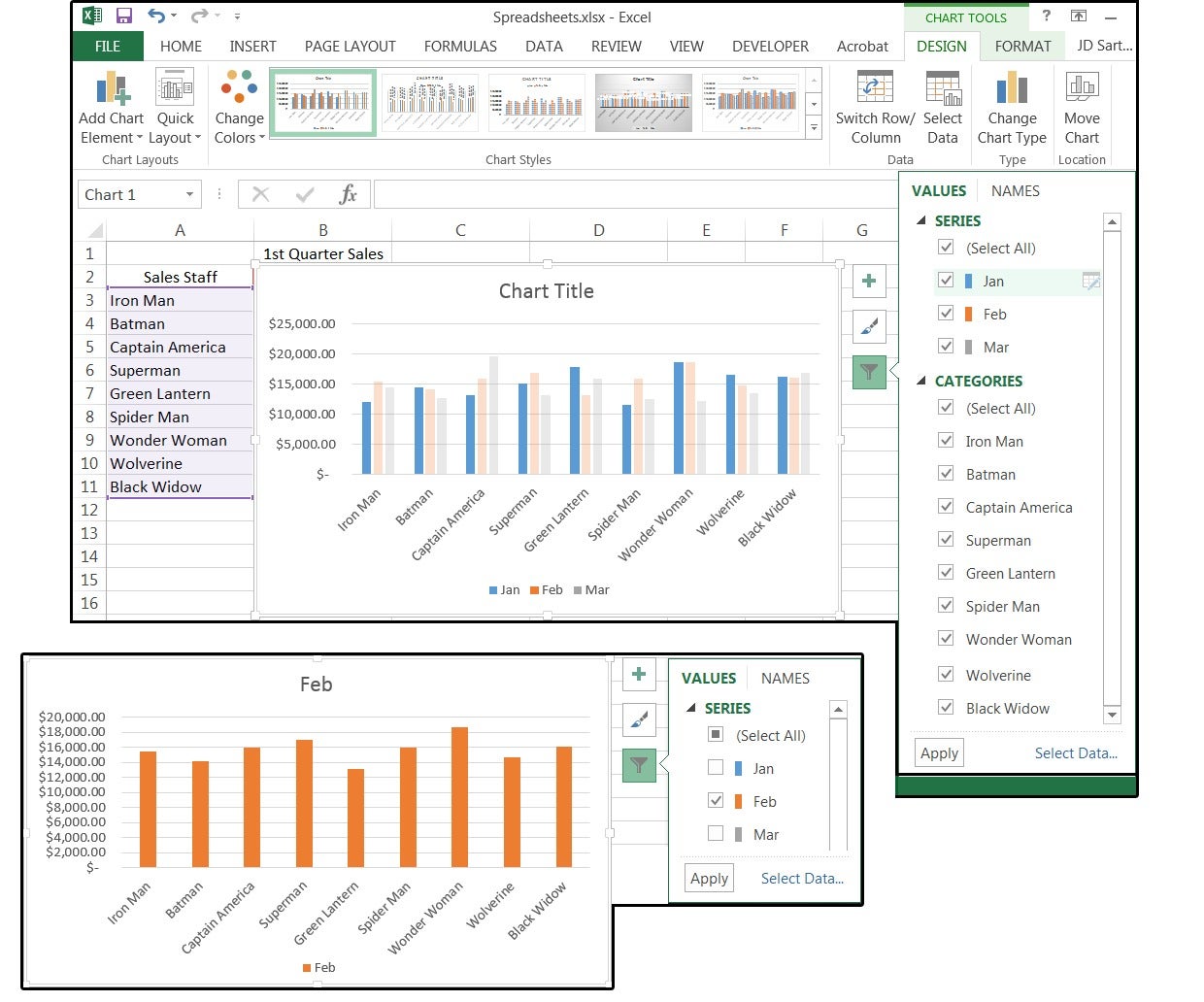Click the formula bar cancel X icon

pyautogui.click(x=260, y=194)
